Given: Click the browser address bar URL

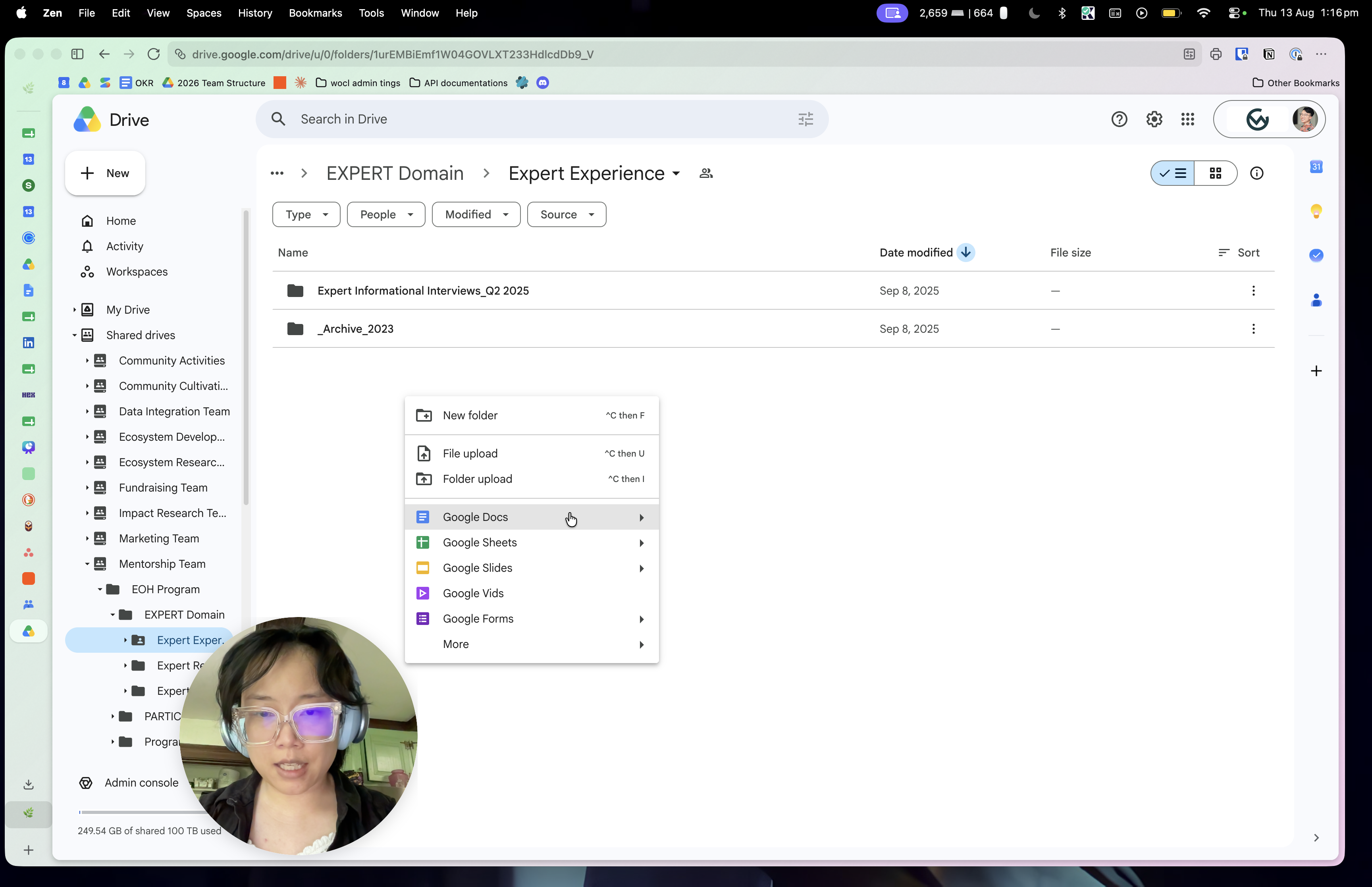Looking at the screenshot, I should click(393, 54).
